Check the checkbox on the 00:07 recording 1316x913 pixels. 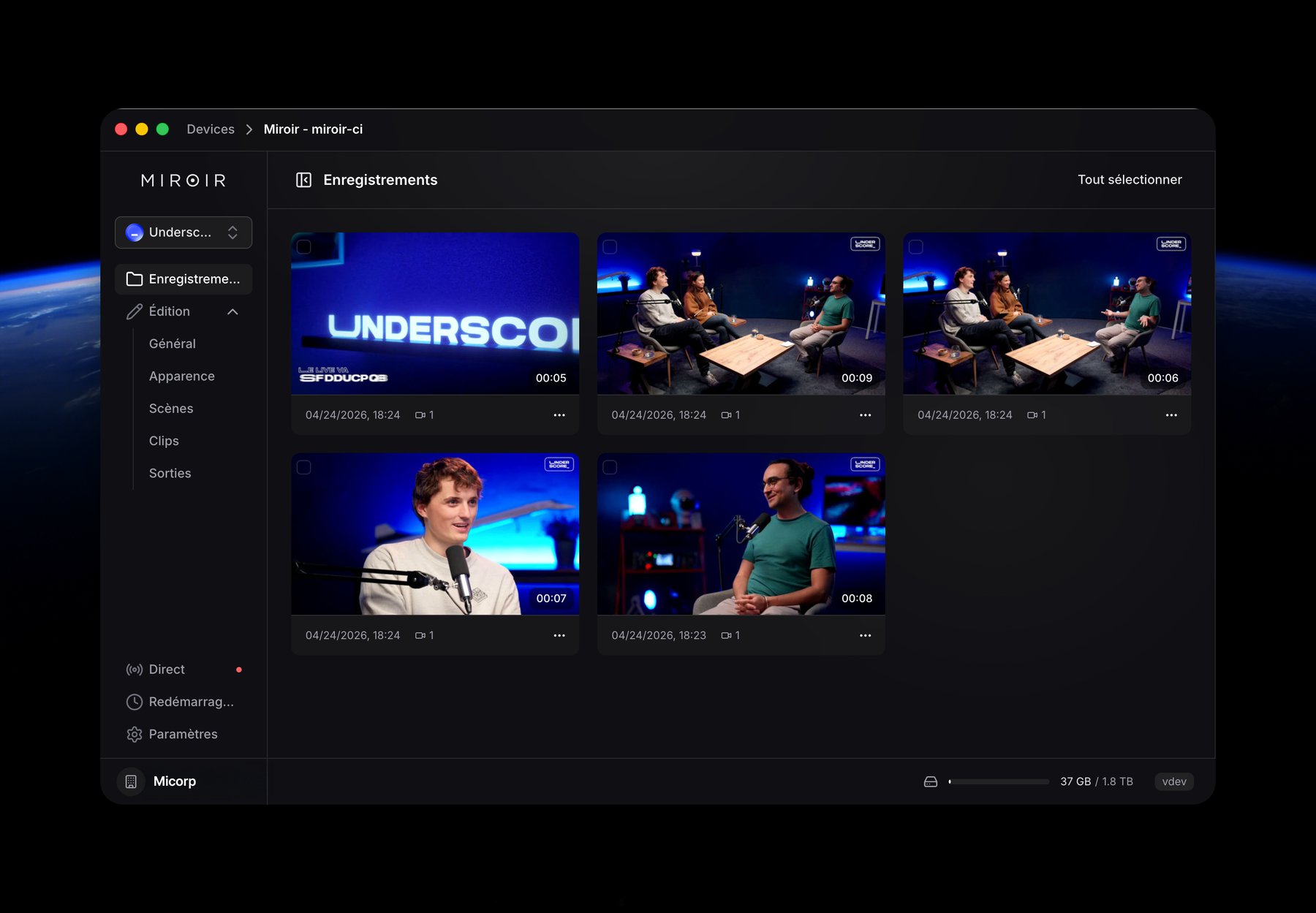305,466
